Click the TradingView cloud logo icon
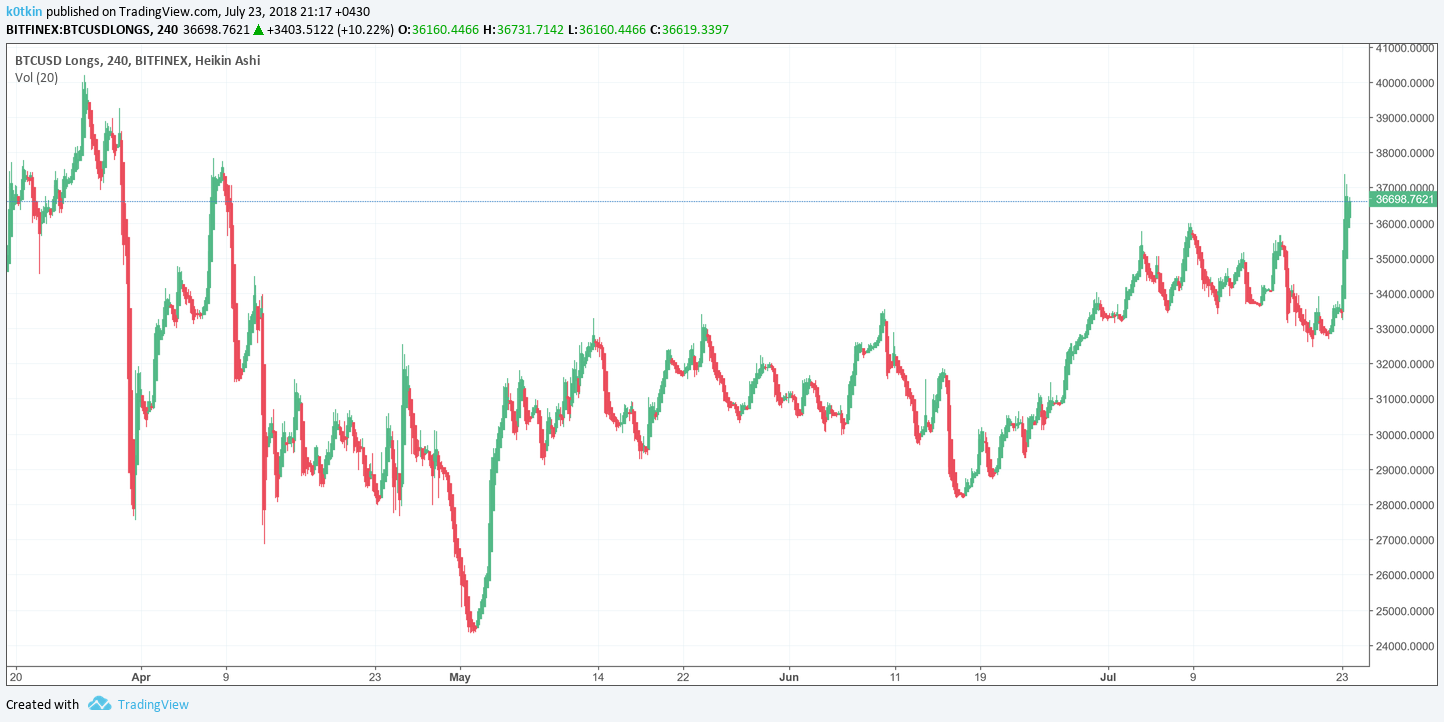This screenshot has height=722, width=1444. 99,704
